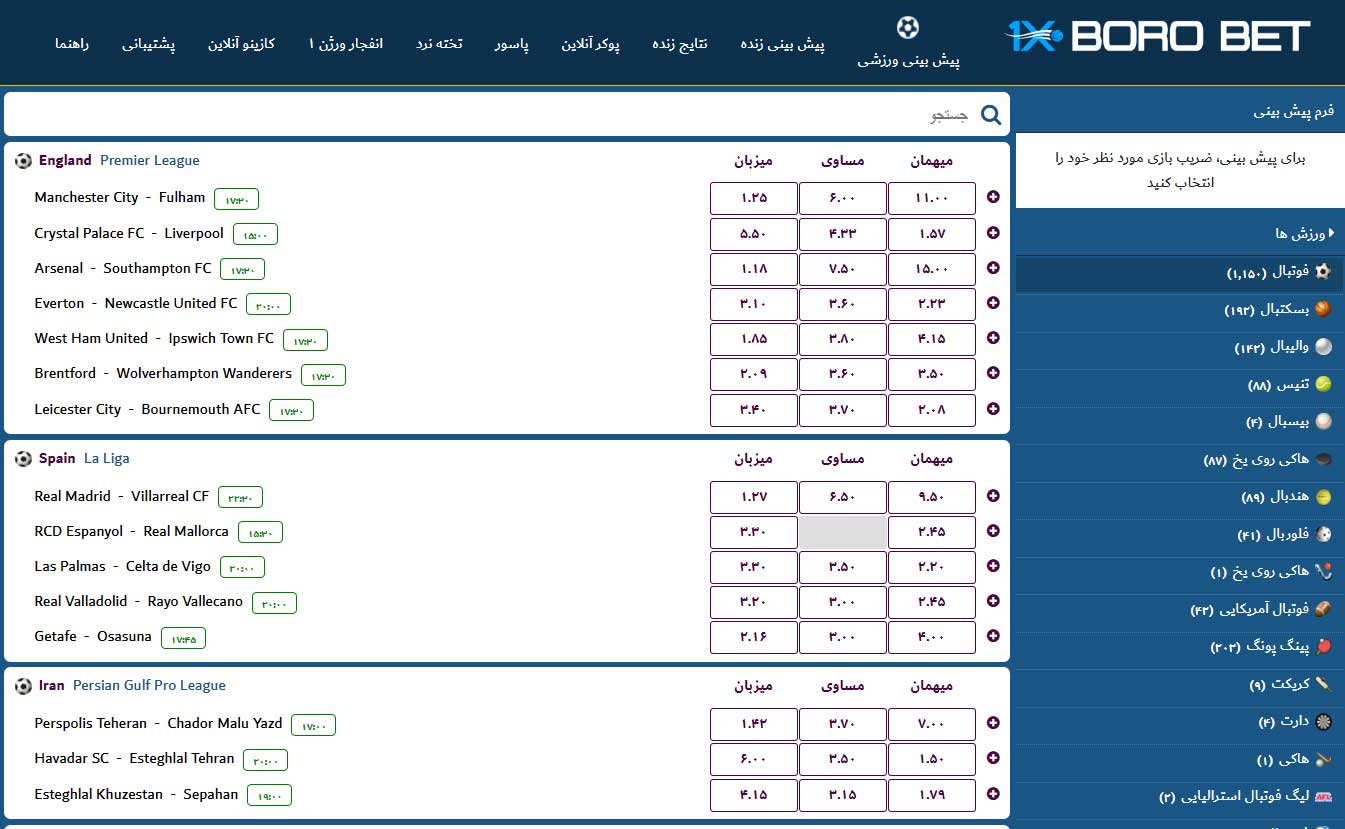Click the search magnifier icon
The image size is (1345, 829).
tap(990, 115)
